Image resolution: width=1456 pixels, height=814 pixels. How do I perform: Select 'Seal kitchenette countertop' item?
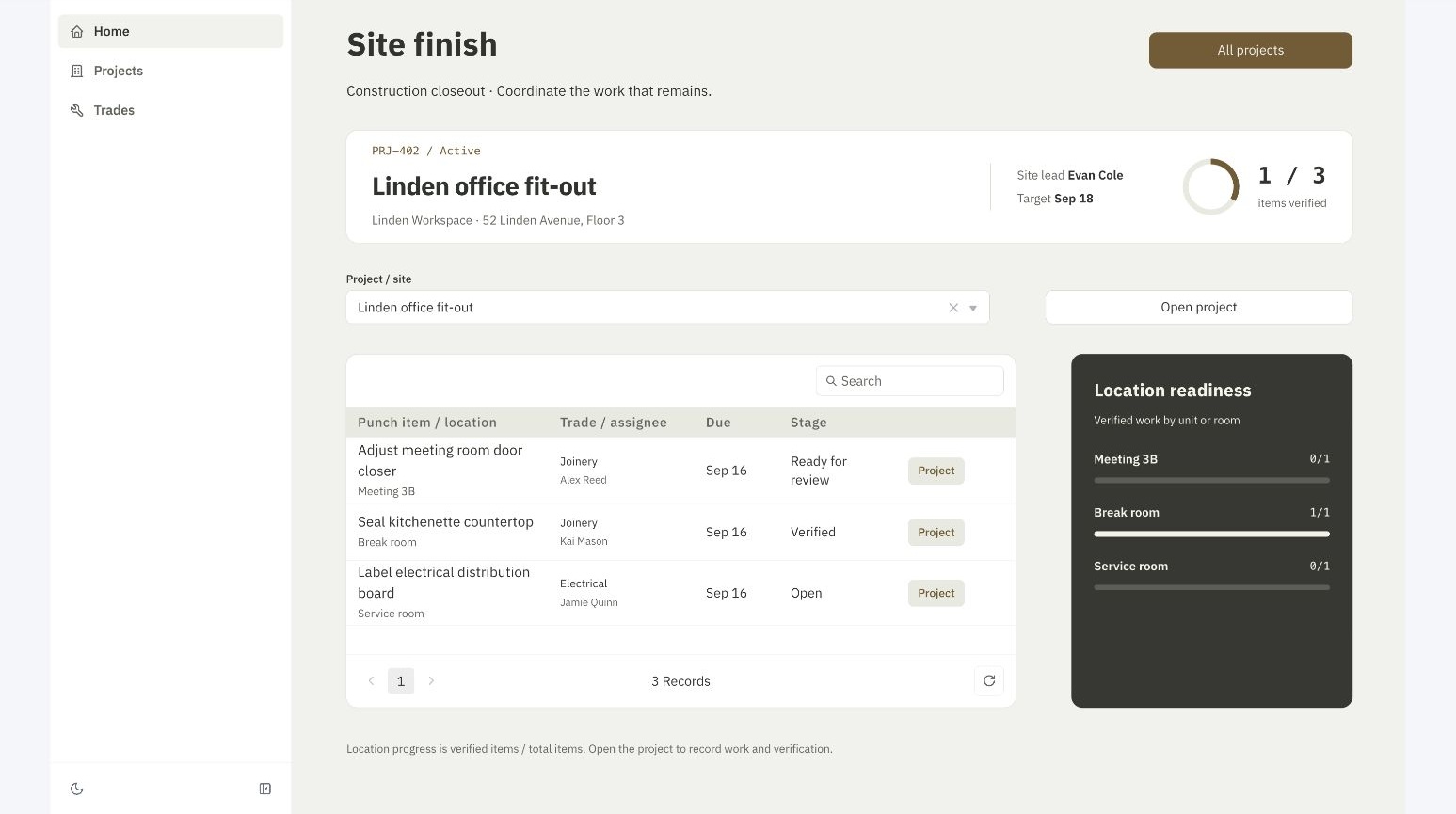[445, 521]
